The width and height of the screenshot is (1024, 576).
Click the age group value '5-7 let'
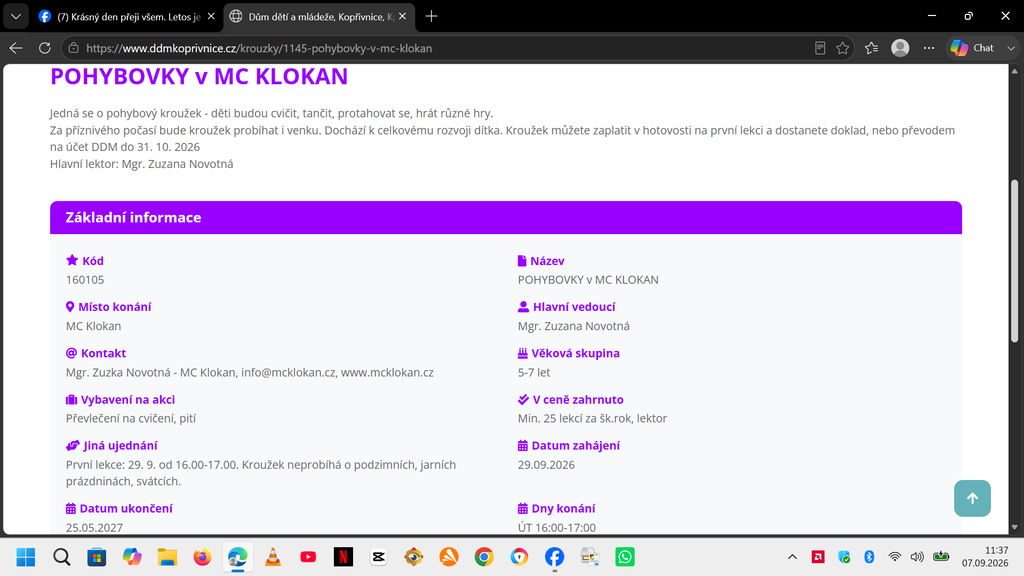[534, 372]
